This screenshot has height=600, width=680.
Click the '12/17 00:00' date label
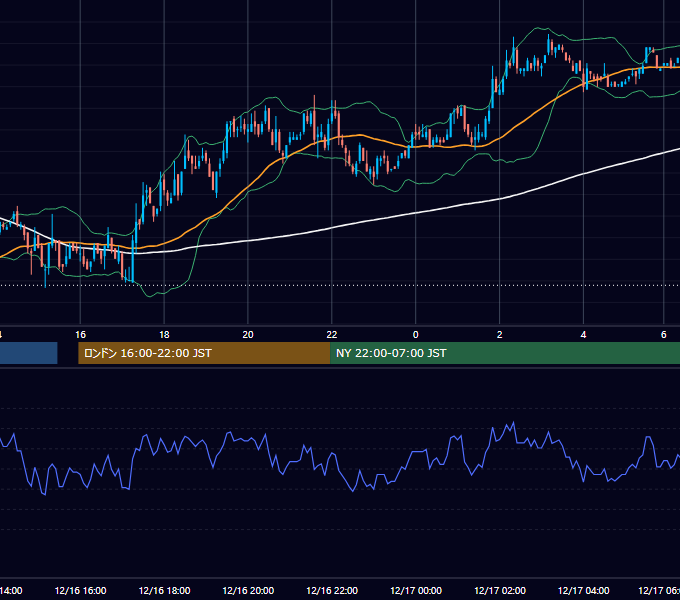416,590
